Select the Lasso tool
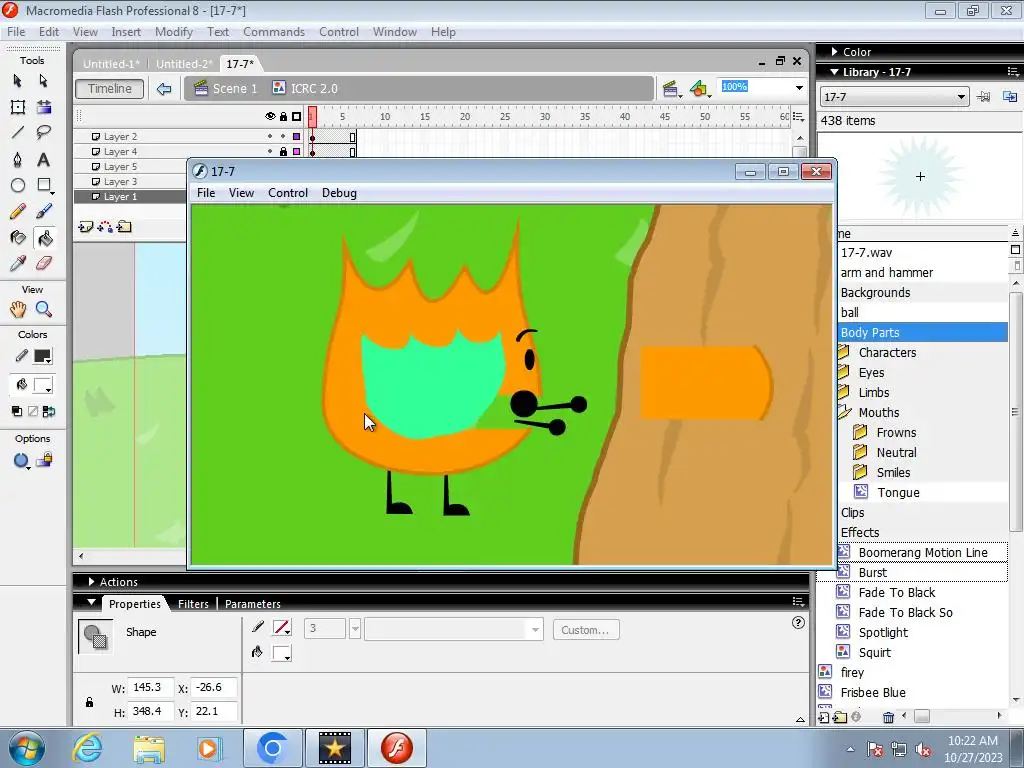The width and height of the screenshot is (1024, 768). pyautogui.click(x=44, y=133)
